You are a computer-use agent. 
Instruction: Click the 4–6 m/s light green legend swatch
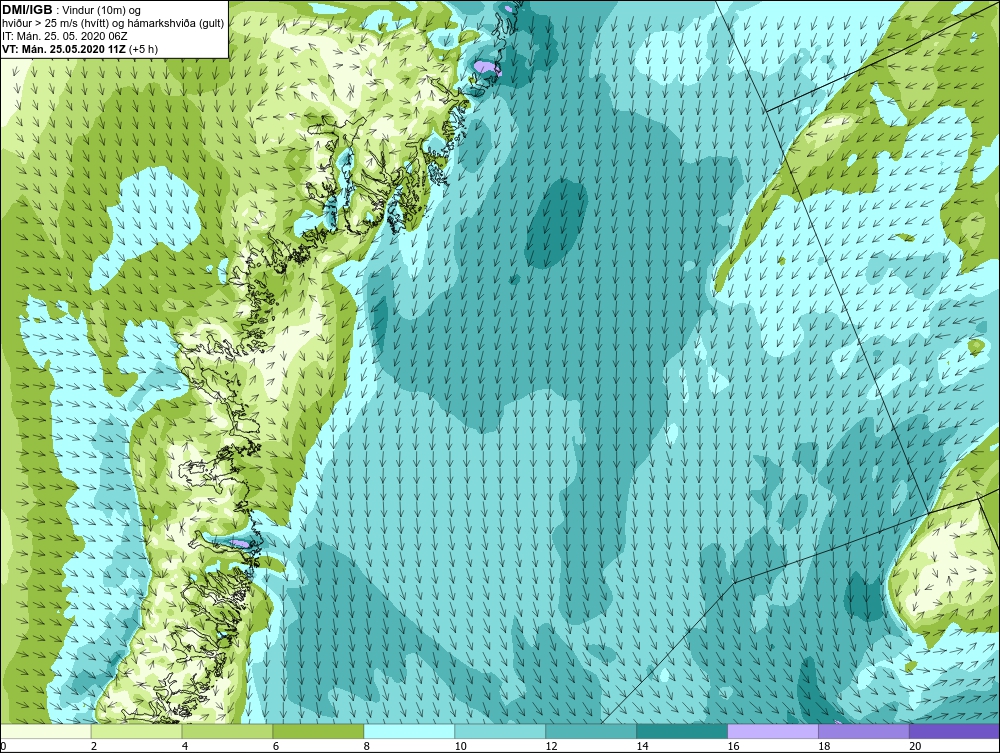pos(227,731)
